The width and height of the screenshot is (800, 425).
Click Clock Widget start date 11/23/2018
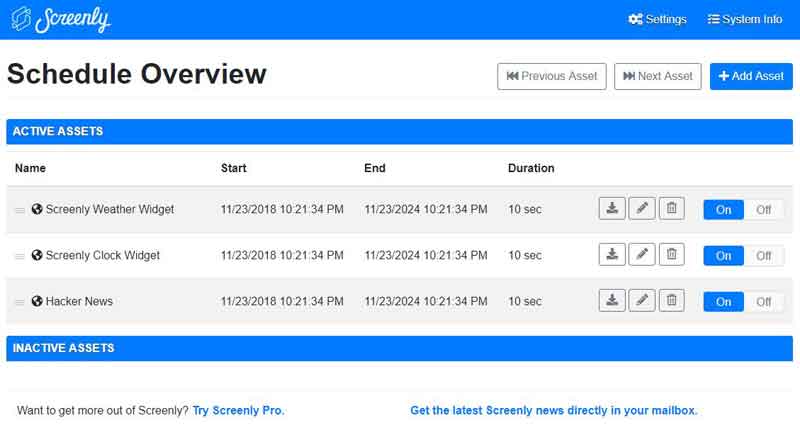click(282, 255)
